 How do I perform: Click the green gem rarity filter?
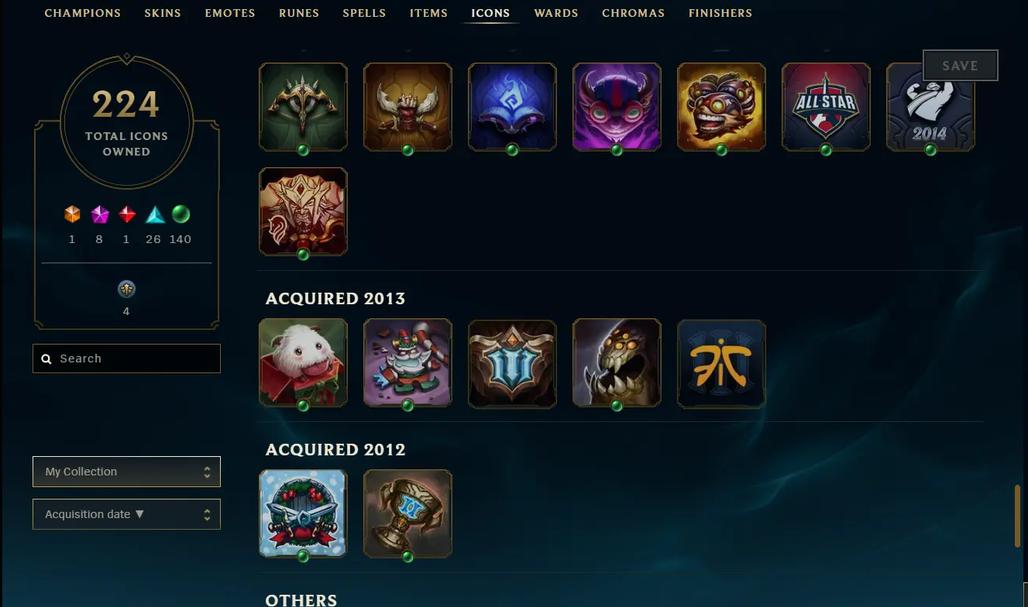click(x=180, y=214)
